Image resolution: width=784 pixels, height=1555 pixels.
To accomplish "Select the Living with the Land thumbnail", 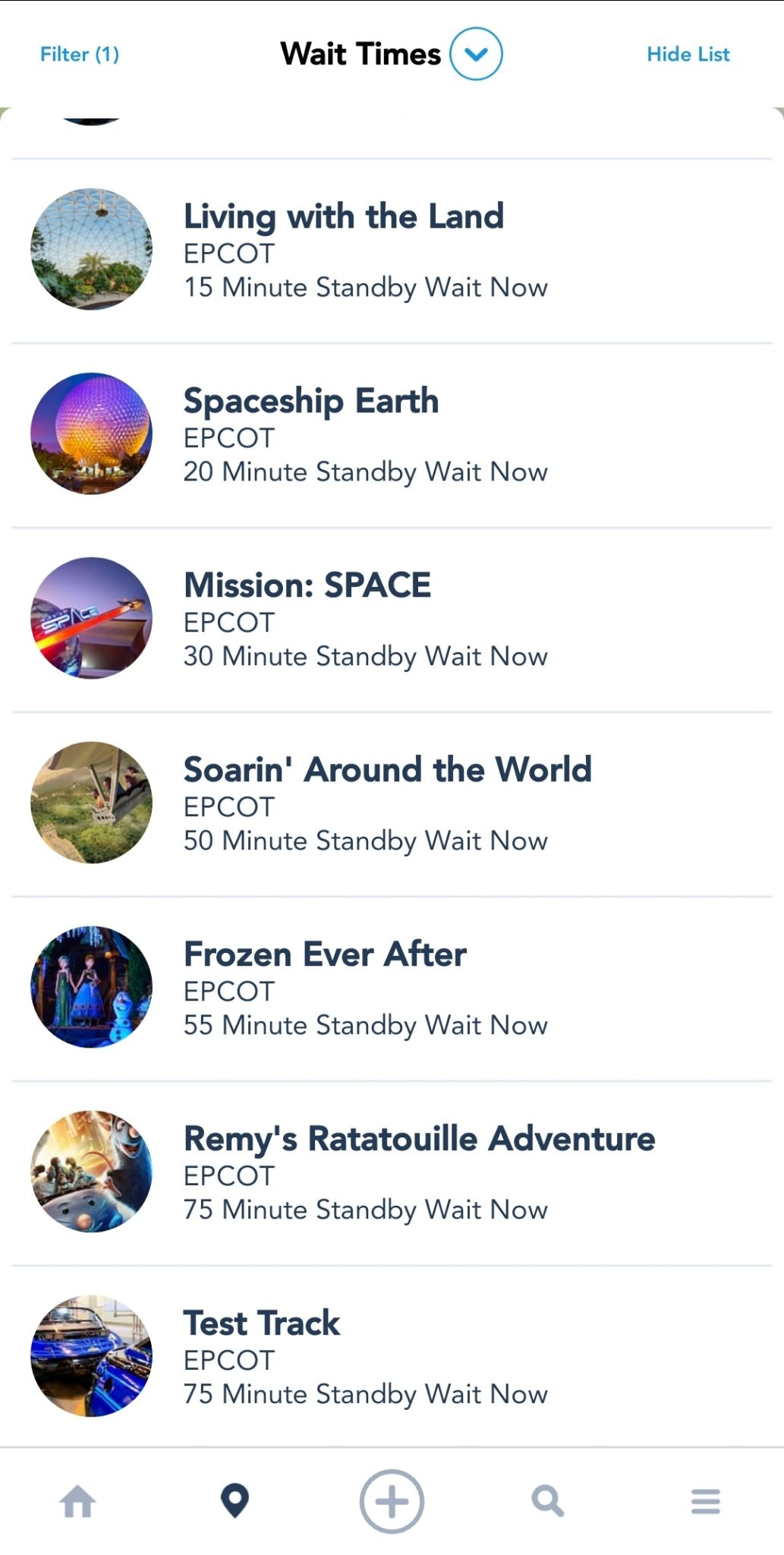I will point(91,249).
